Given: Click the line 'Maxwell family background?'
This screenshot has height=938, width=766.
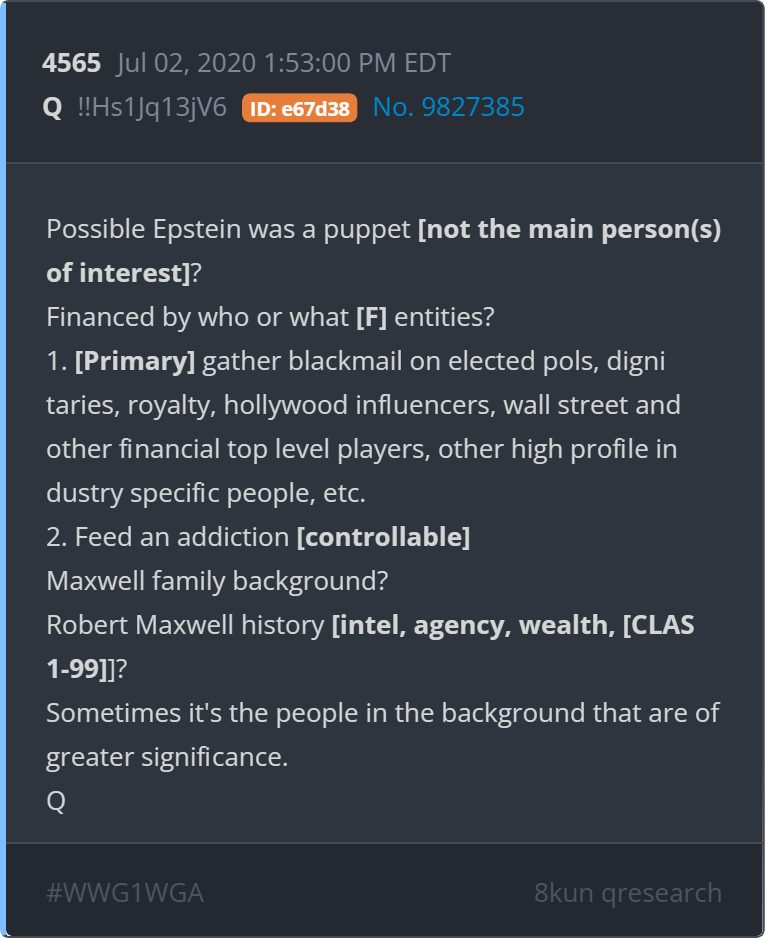Looking at the screenshot, I should tap(217, 581).
